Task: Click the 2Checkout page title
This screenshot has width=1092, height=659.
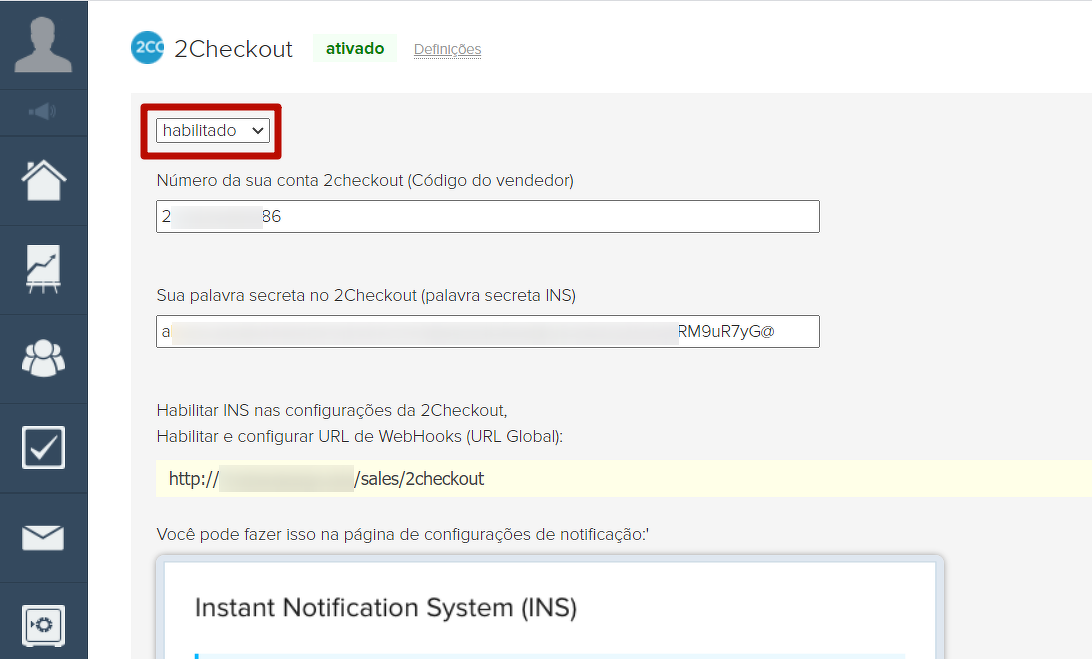Action: click(x=233, y=49)
